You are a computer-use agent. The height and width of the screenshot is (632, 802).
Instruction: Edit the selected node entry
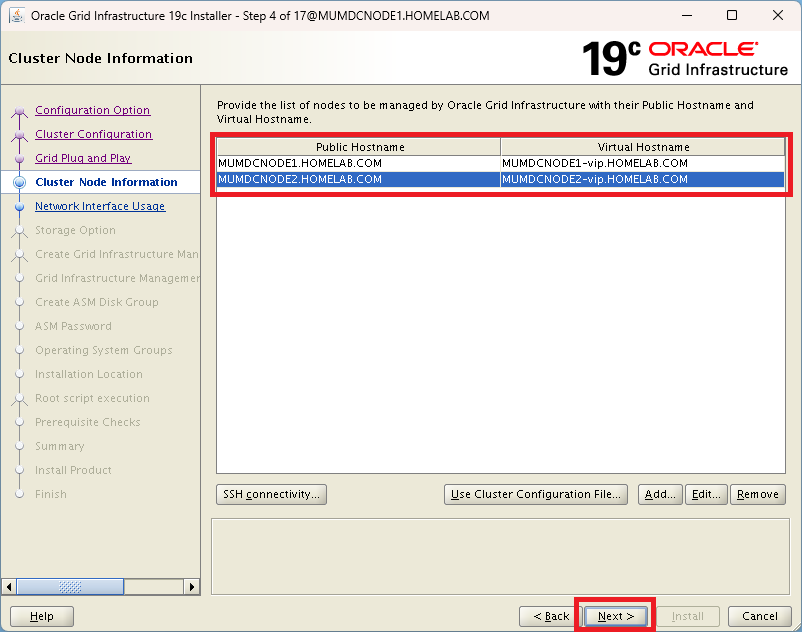(706, 494)
